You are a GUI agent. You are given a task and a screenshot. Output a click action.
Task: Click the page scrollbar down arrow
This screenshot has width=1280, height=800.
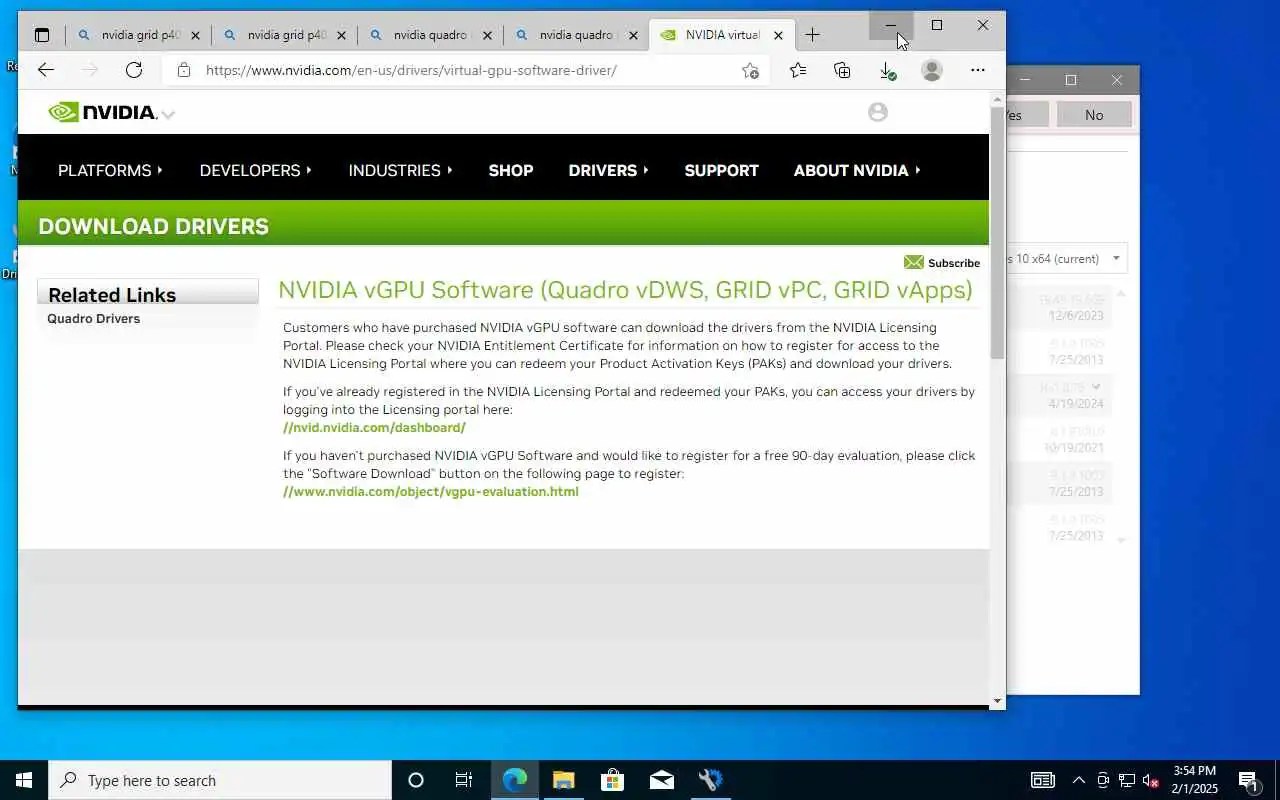(x=997, y=701)
